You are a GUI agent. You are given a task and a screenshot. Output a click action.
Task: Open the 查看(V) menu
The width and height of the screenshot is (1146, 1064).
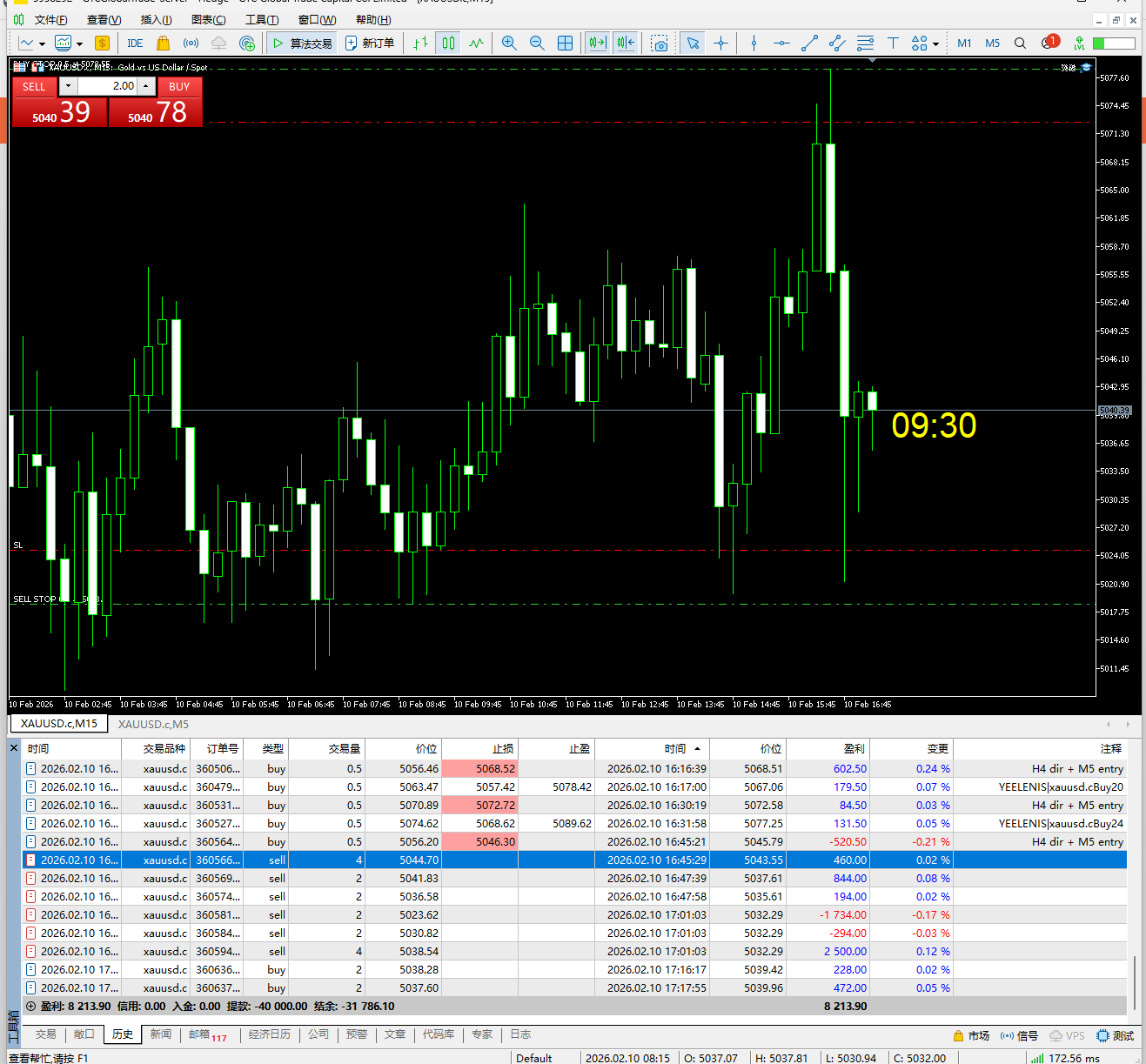pos(104,20)
